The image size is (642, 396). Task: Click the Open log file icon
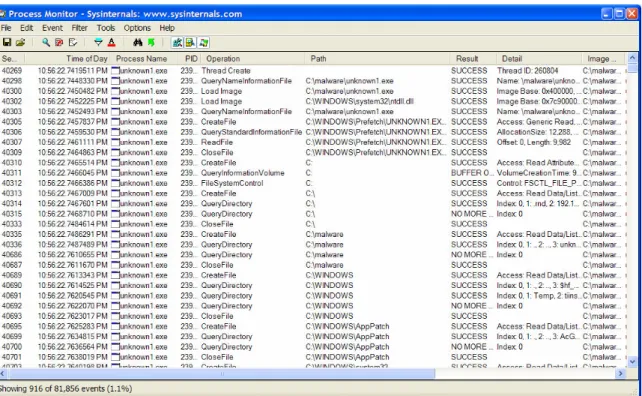20,42
